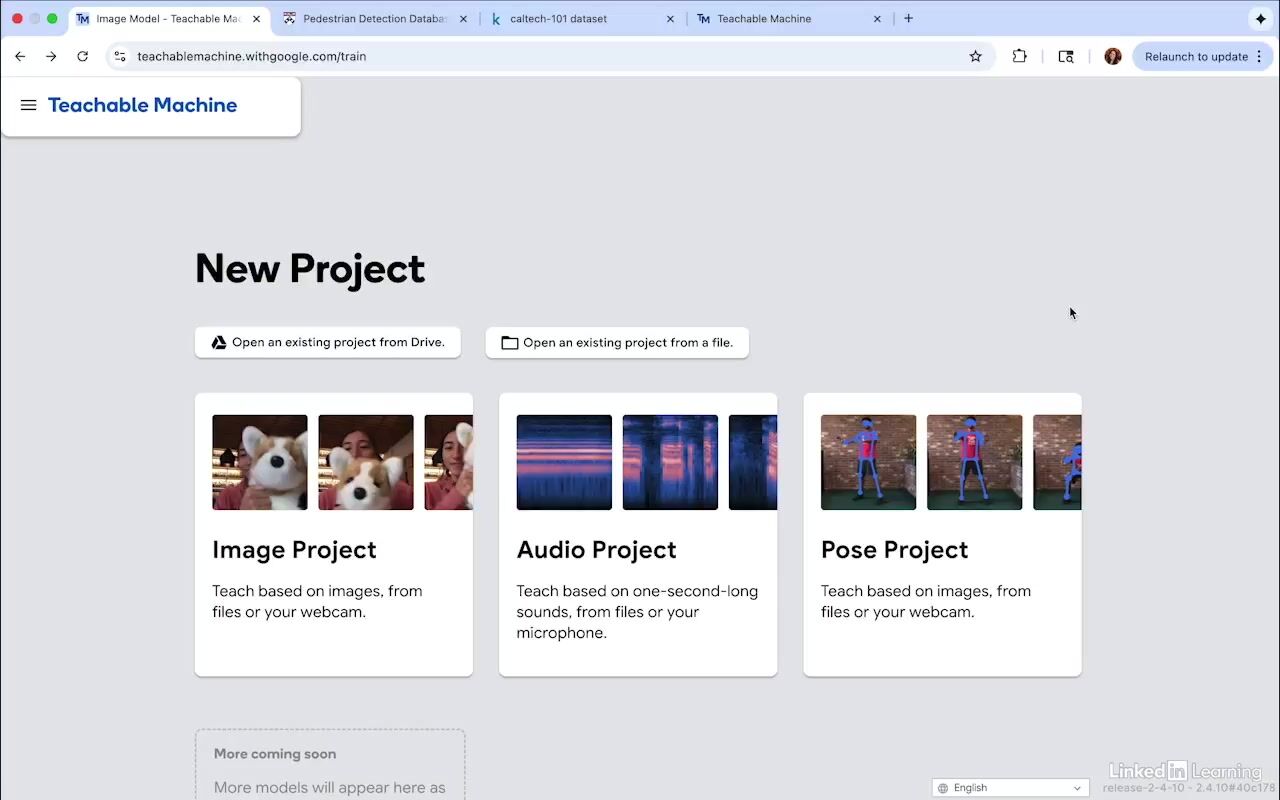Click the tab search icon in toolbar
This screenshot has width=1280, height=800.
1066,57
